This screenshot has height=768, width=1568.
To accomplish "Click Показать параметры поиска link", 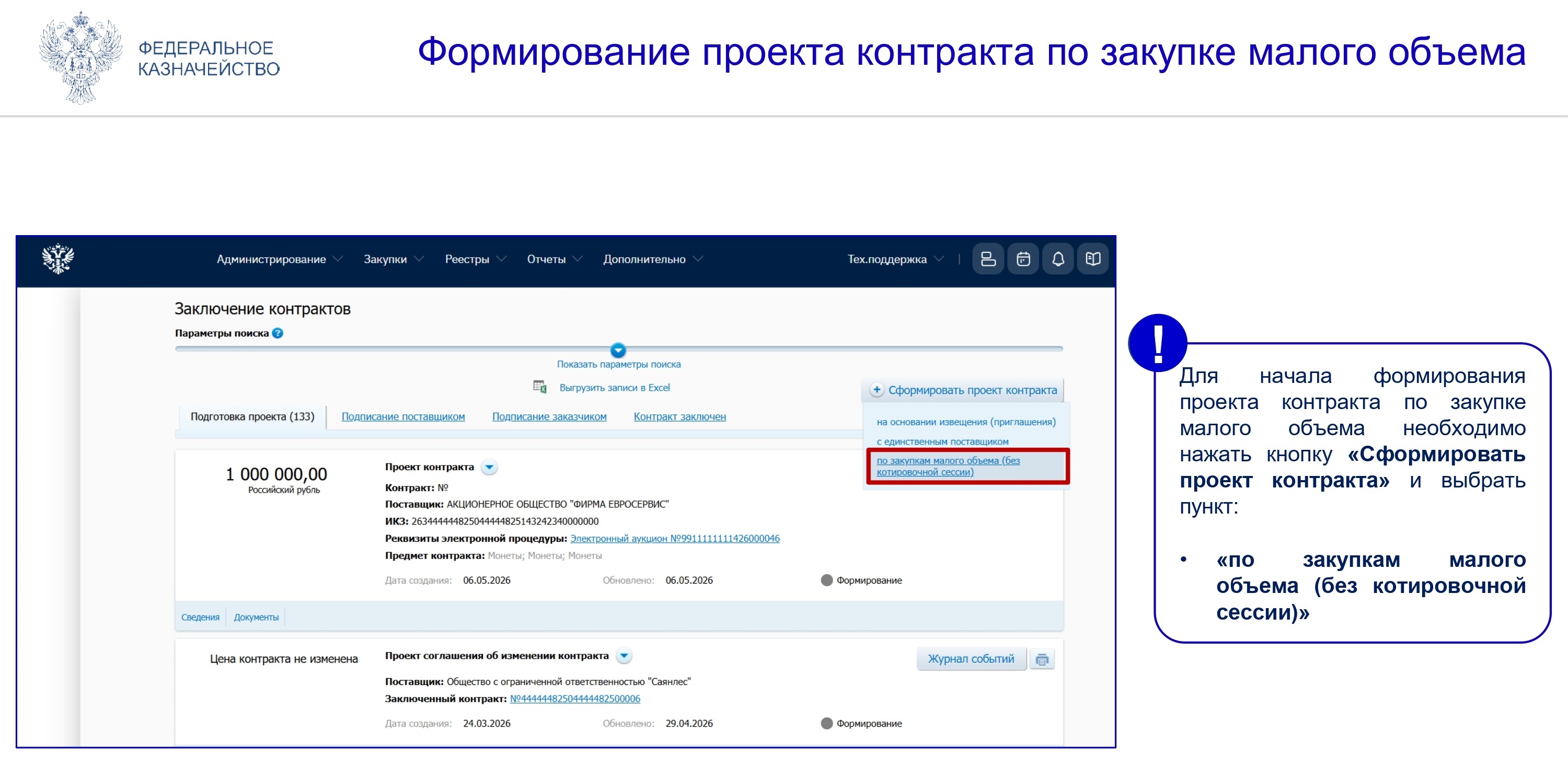I will [x=618, y=365].
